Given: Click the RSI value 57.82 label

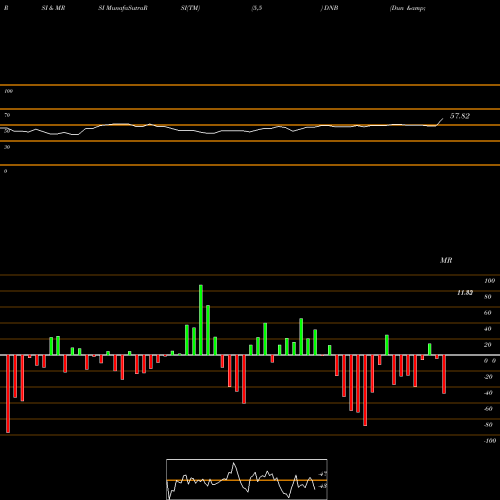Looking at the screenshot, I should [x=460, y=116].
